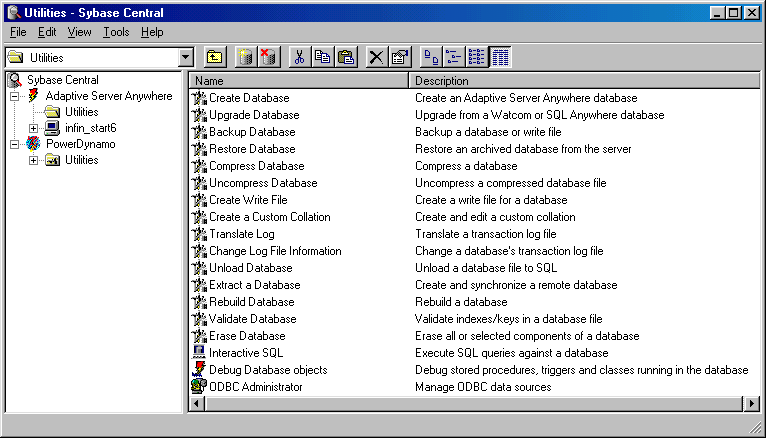This screenshot has height=438, width=766.
Task: Click the Interactive SQL monitor icon
Action: pyautogui.click(x=199, y=353)
